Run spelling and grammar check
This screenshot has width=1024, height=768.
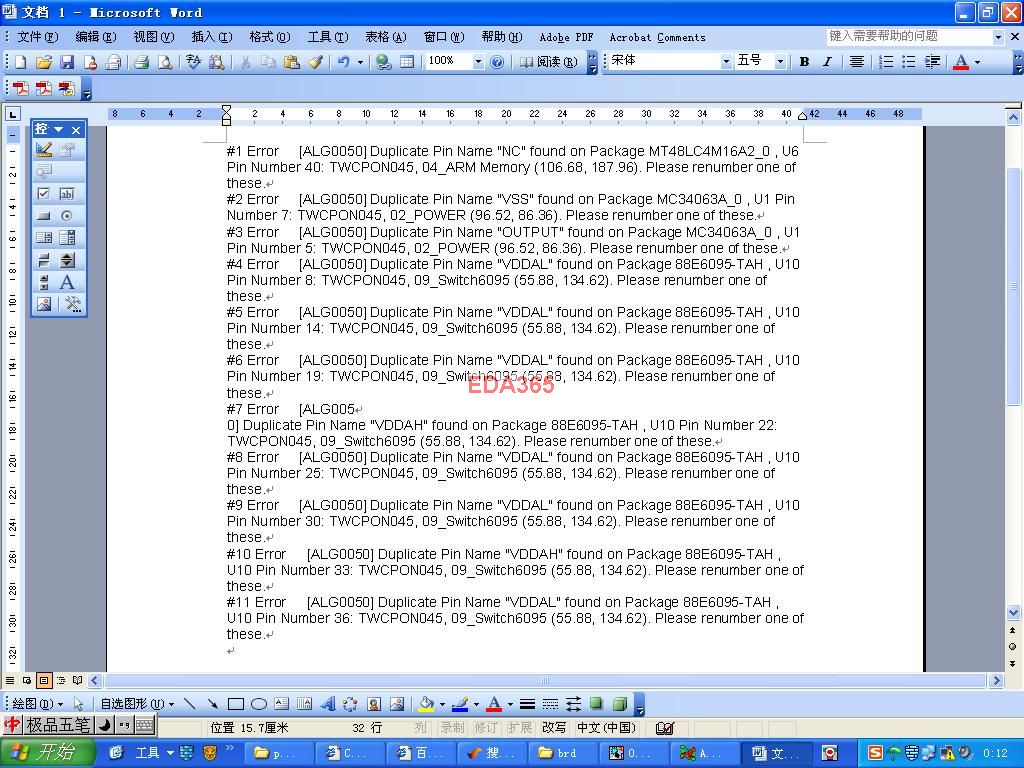click(x=193, y=62)
